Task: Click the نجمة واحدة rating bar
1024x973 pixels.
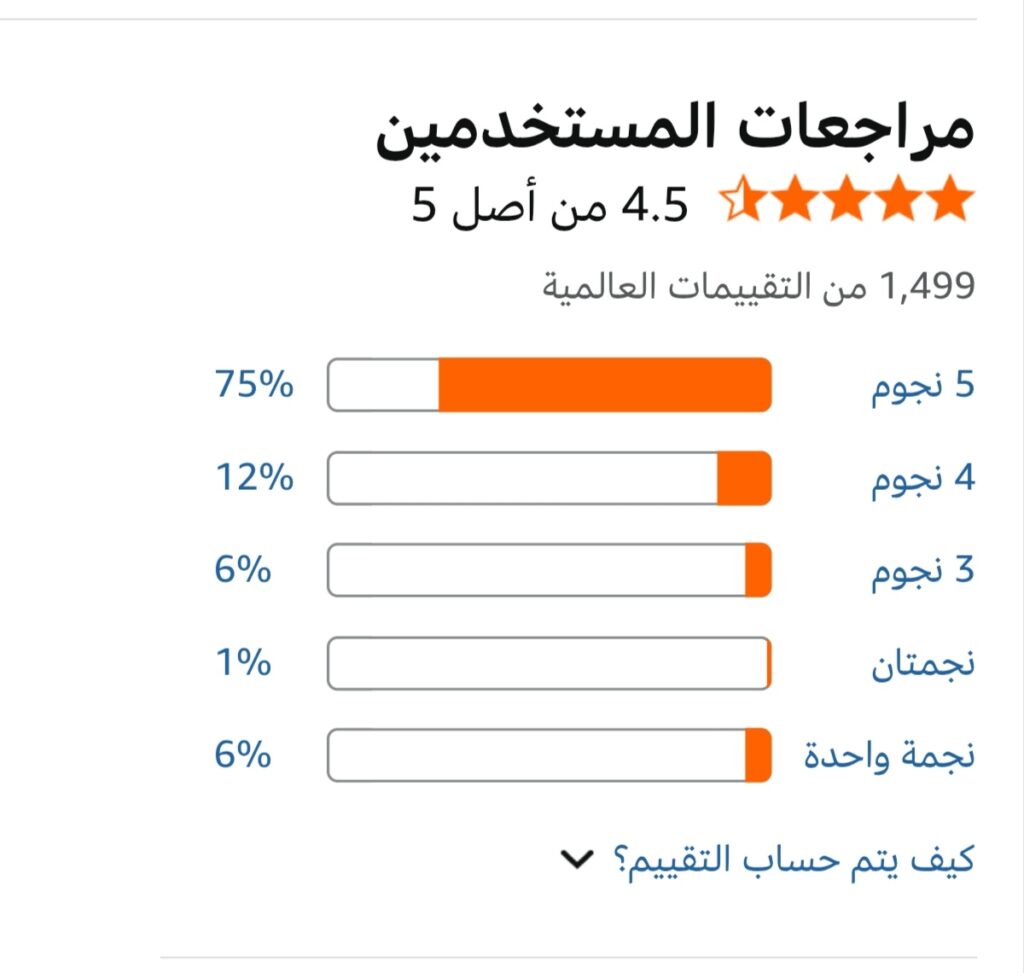Action: click(x=548, y=755)
